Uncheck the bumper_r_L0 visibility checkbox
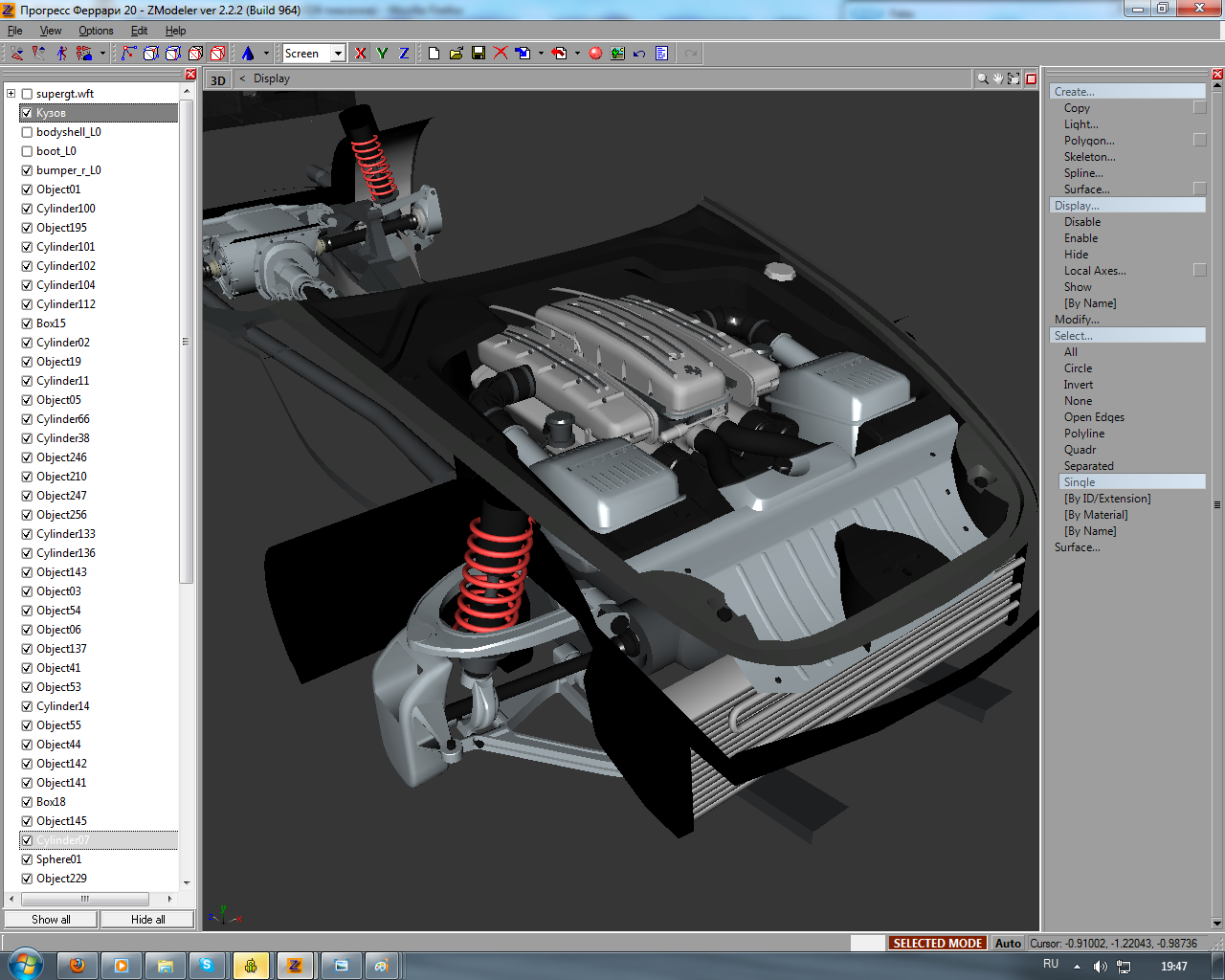 (27, 170)
